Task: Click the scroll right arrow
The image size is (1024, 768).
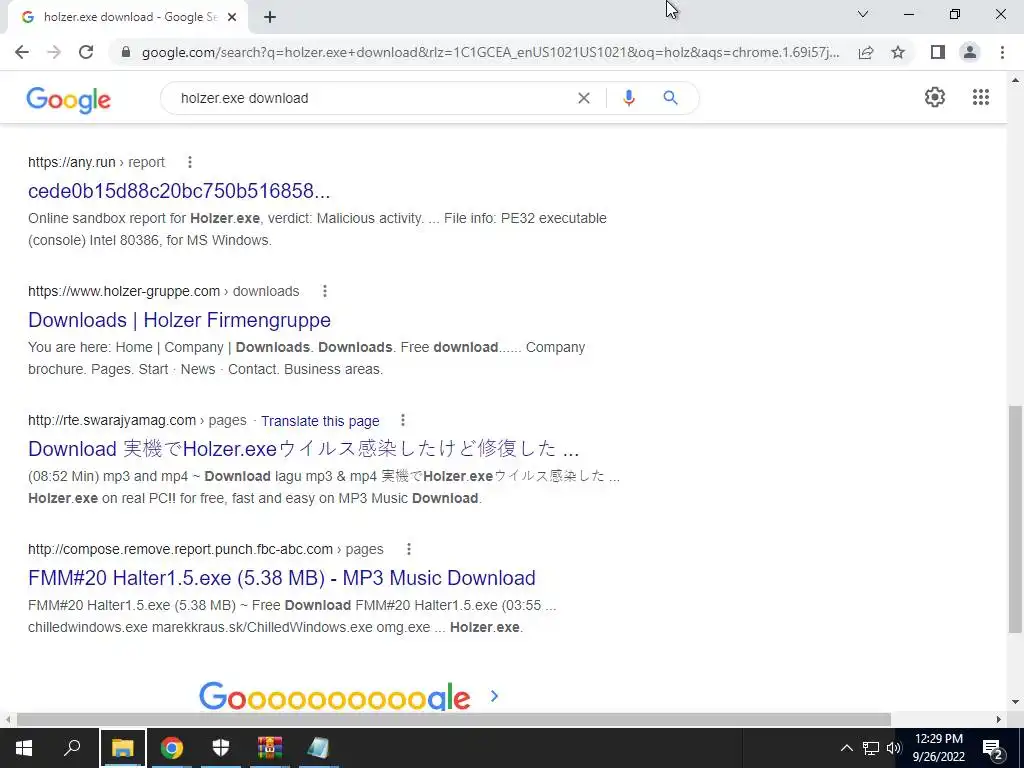Action: 999,720
